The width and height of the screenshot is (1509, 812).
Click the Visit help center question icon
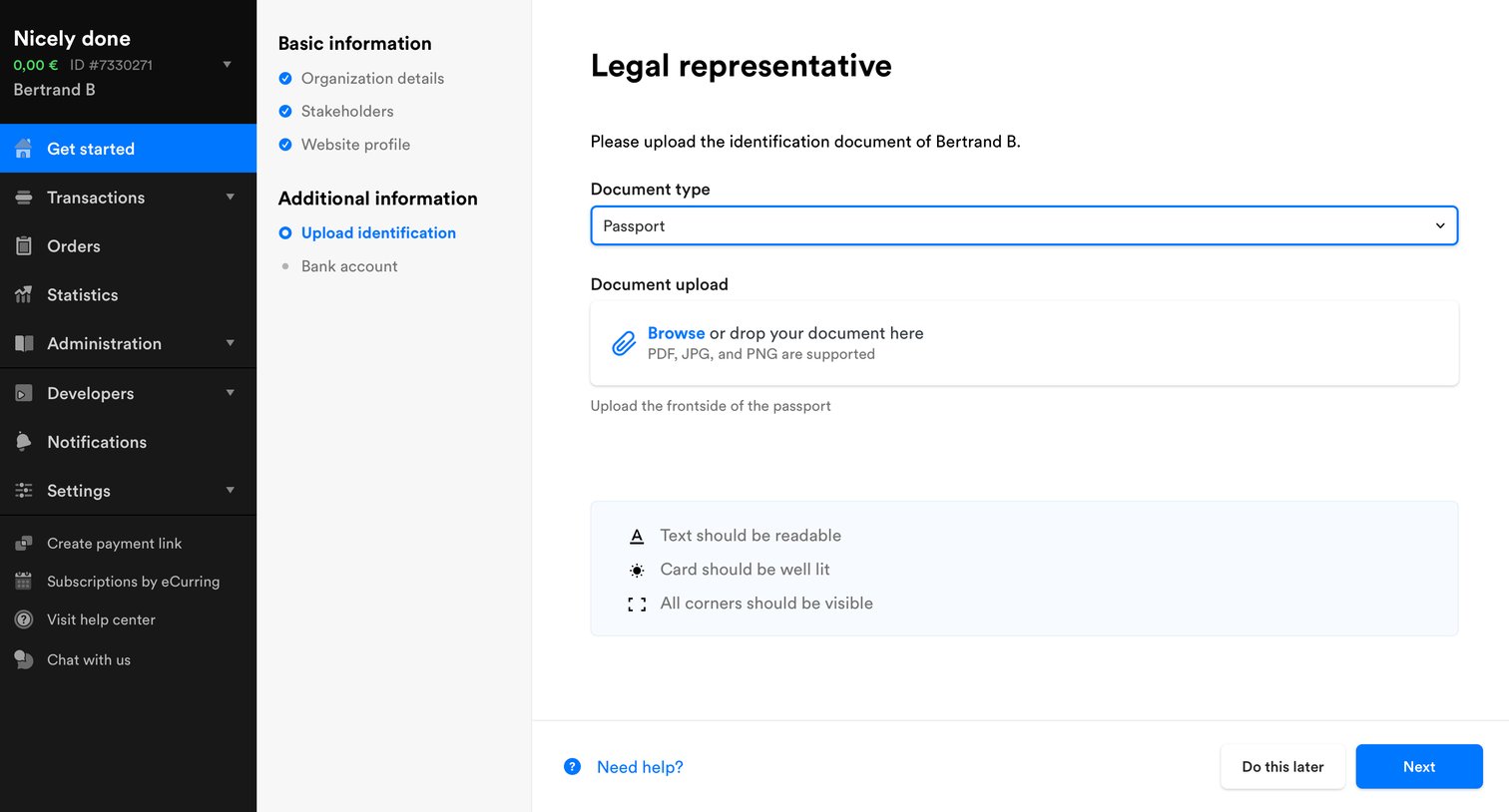24,619
